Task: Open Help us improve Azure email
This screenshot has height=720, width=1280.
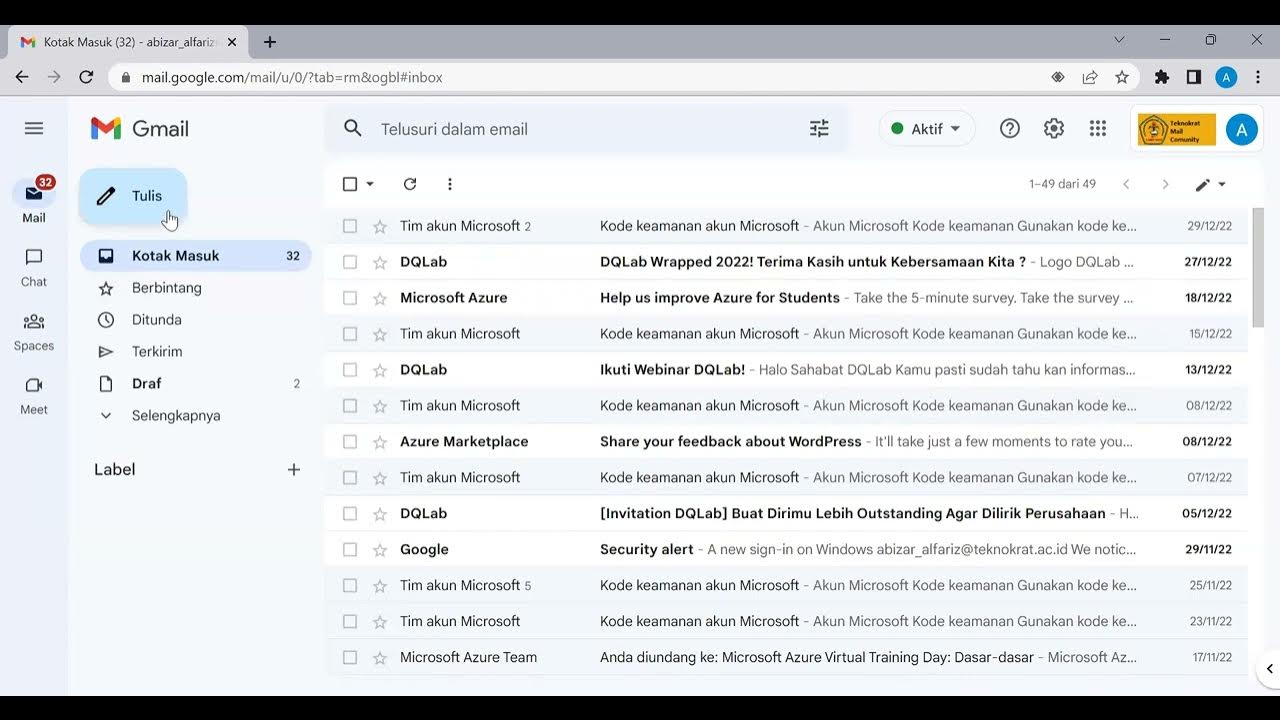Action: pyautogui.click(x=787, y=297)
